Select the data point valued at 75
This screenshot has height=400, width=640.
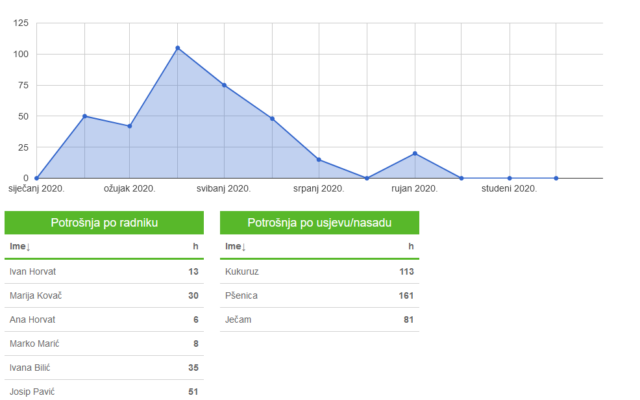pos(224,85)
